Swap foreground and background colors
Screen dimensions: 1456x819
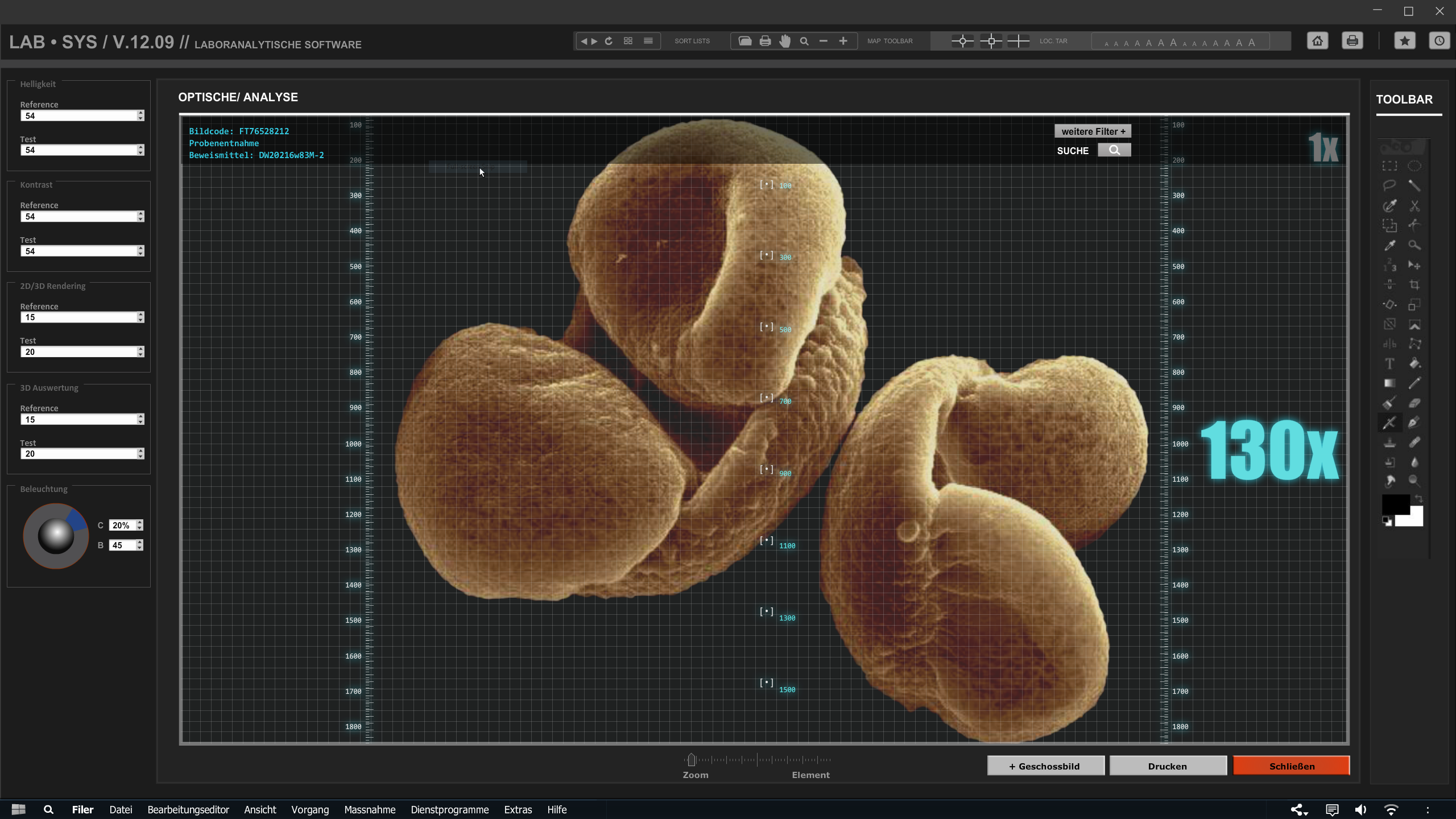point(1418,499)
